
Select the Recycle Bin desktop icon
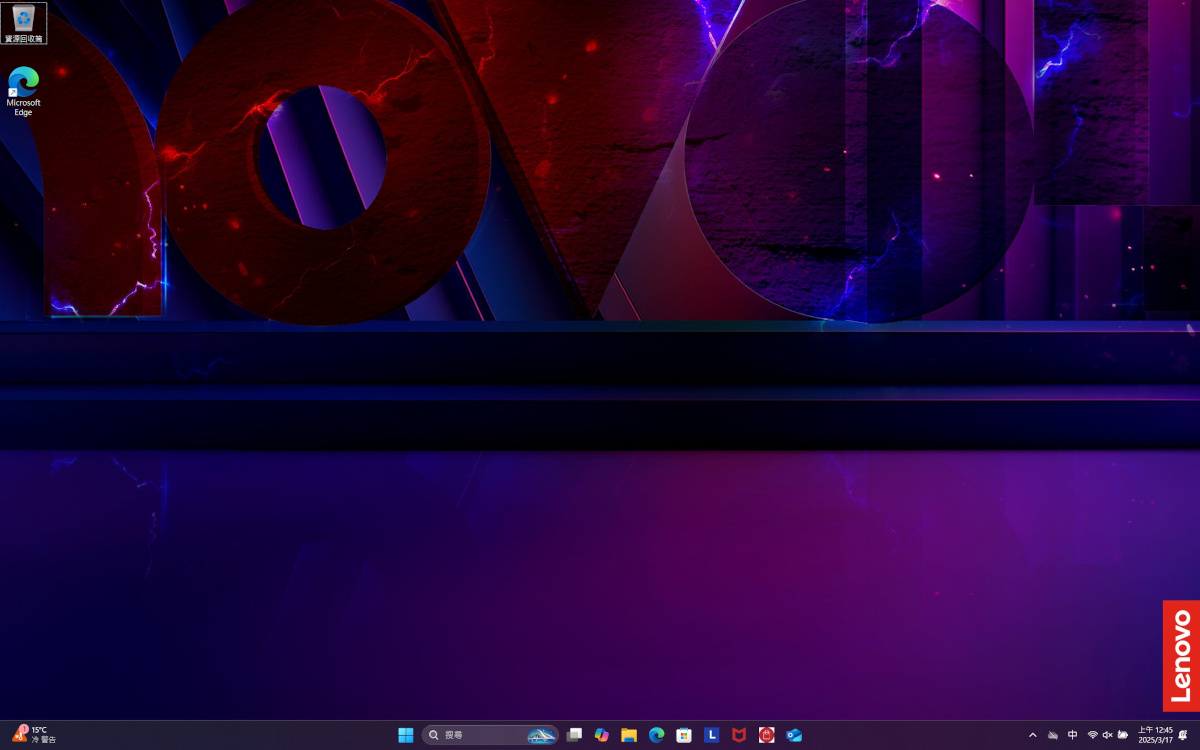click(24, 23)
